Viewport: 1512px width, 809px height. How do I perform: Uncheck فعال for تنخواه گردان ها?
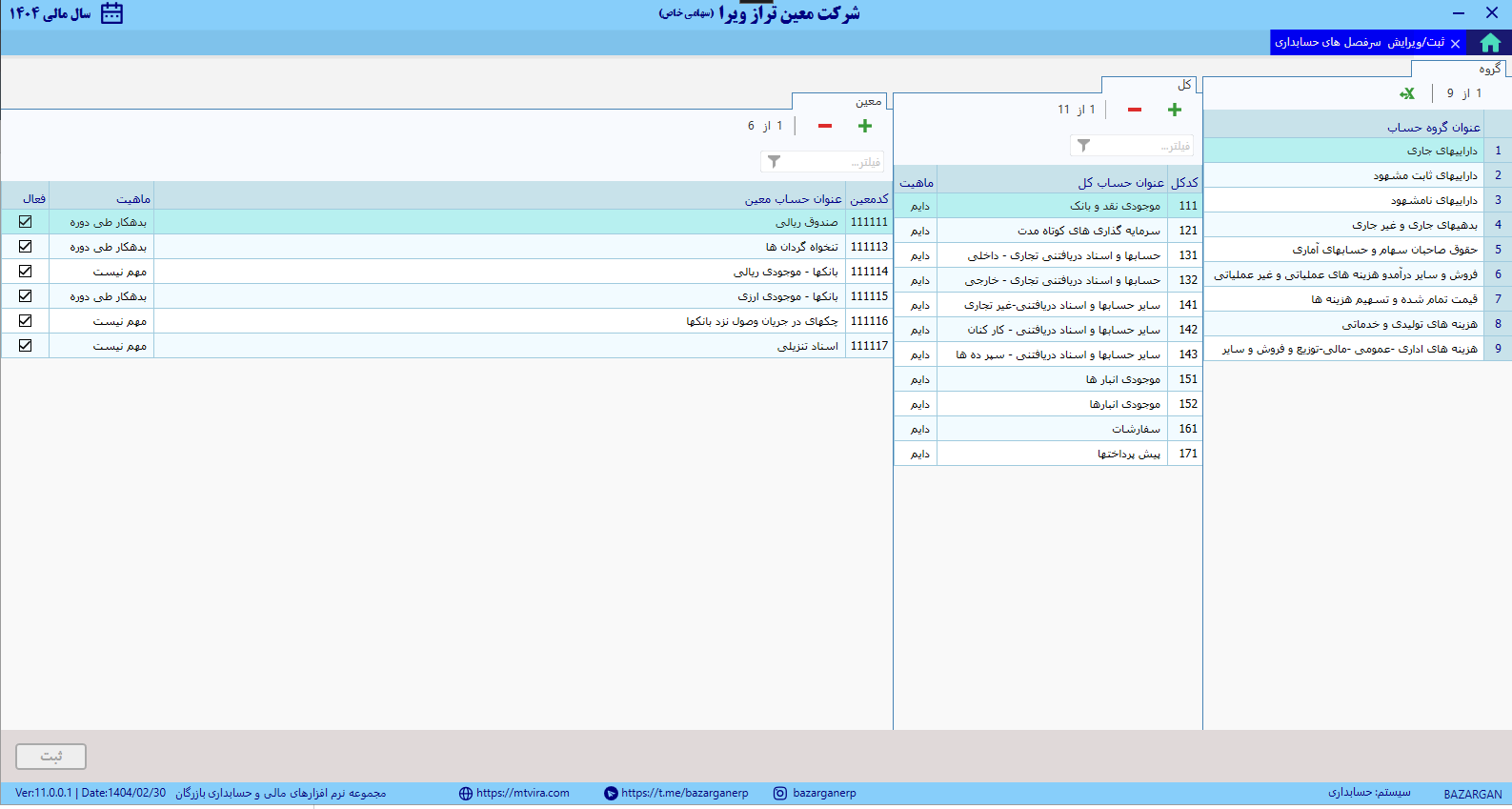[26, 247]
